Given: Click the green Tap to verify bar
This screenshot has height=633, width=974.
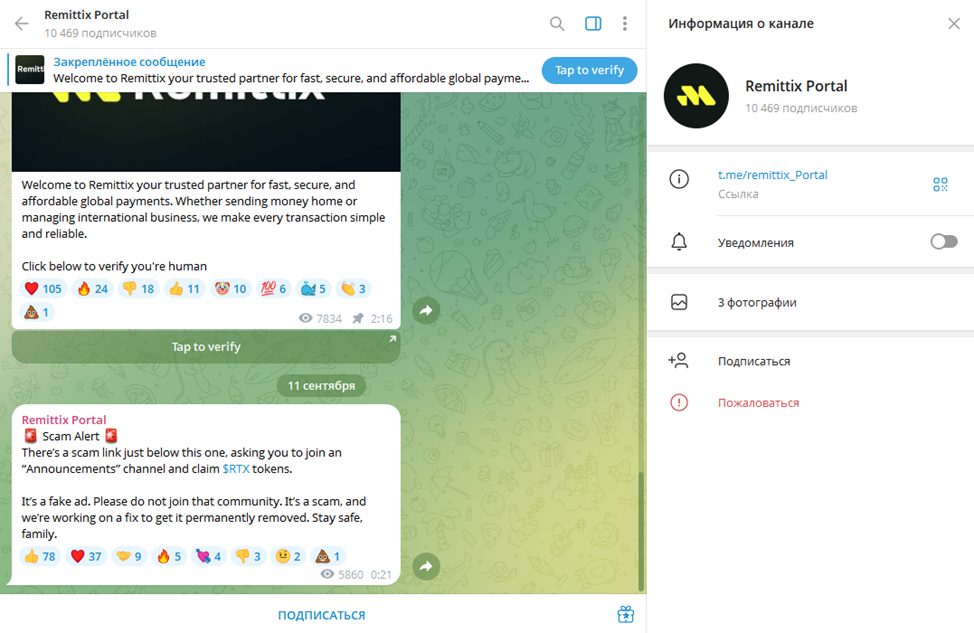Looking at the screenshot, I should [x=206, y=347].
